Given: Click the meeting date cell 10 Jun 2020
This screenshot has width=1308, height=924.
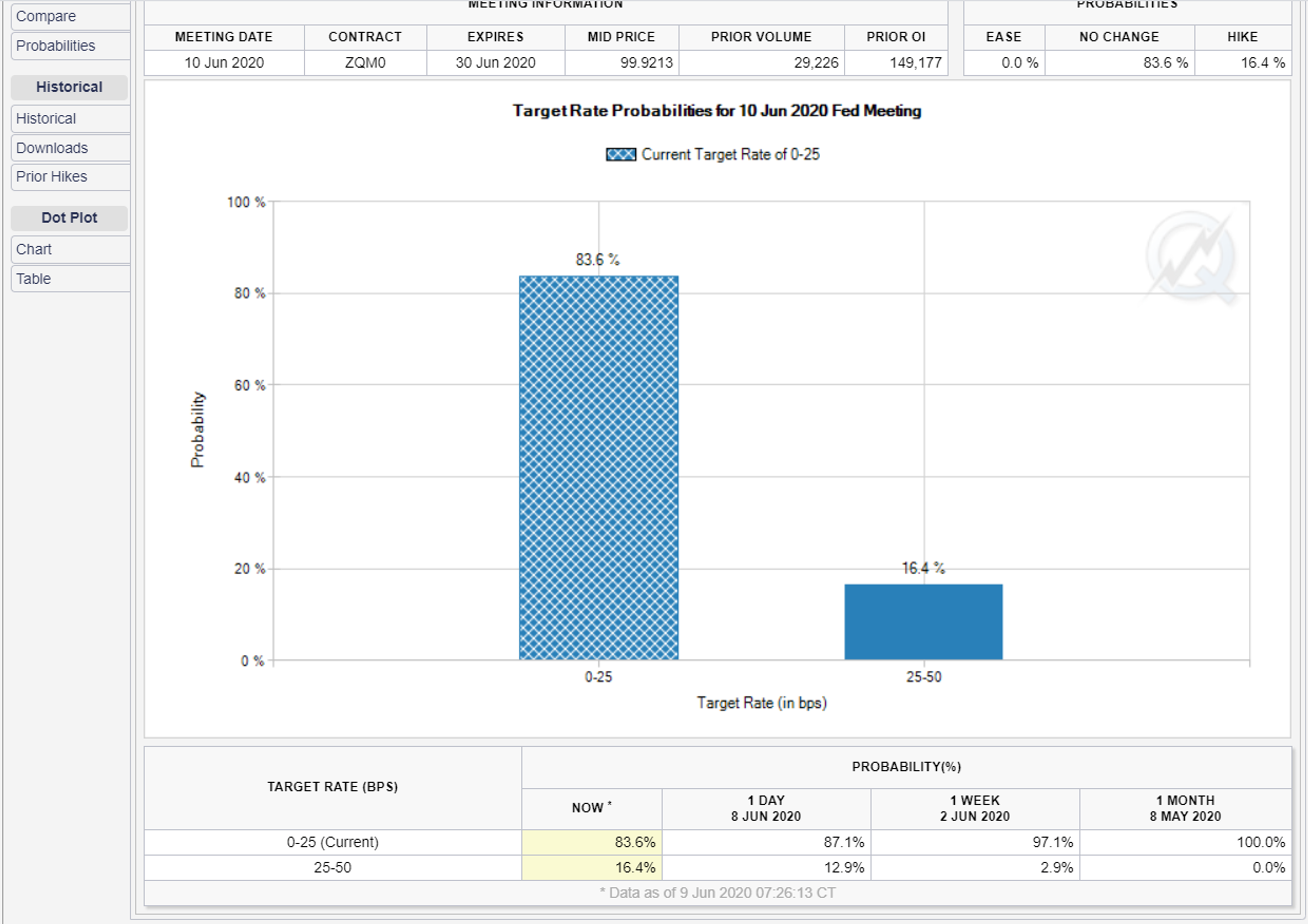Looking at the screenshot, I should [224, 63].
